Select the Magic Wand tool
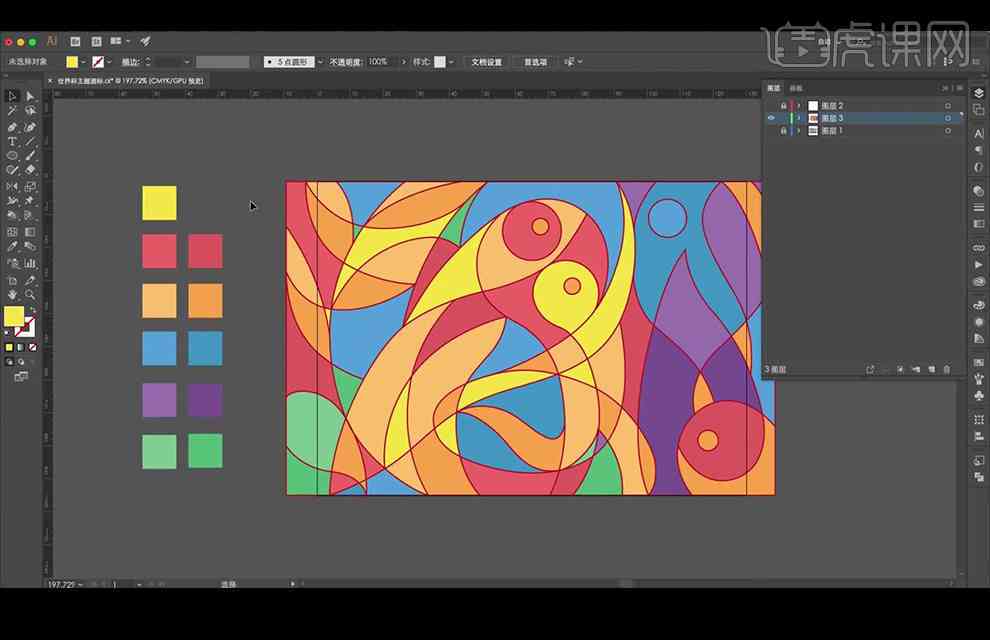 click(x=12, y=110)
